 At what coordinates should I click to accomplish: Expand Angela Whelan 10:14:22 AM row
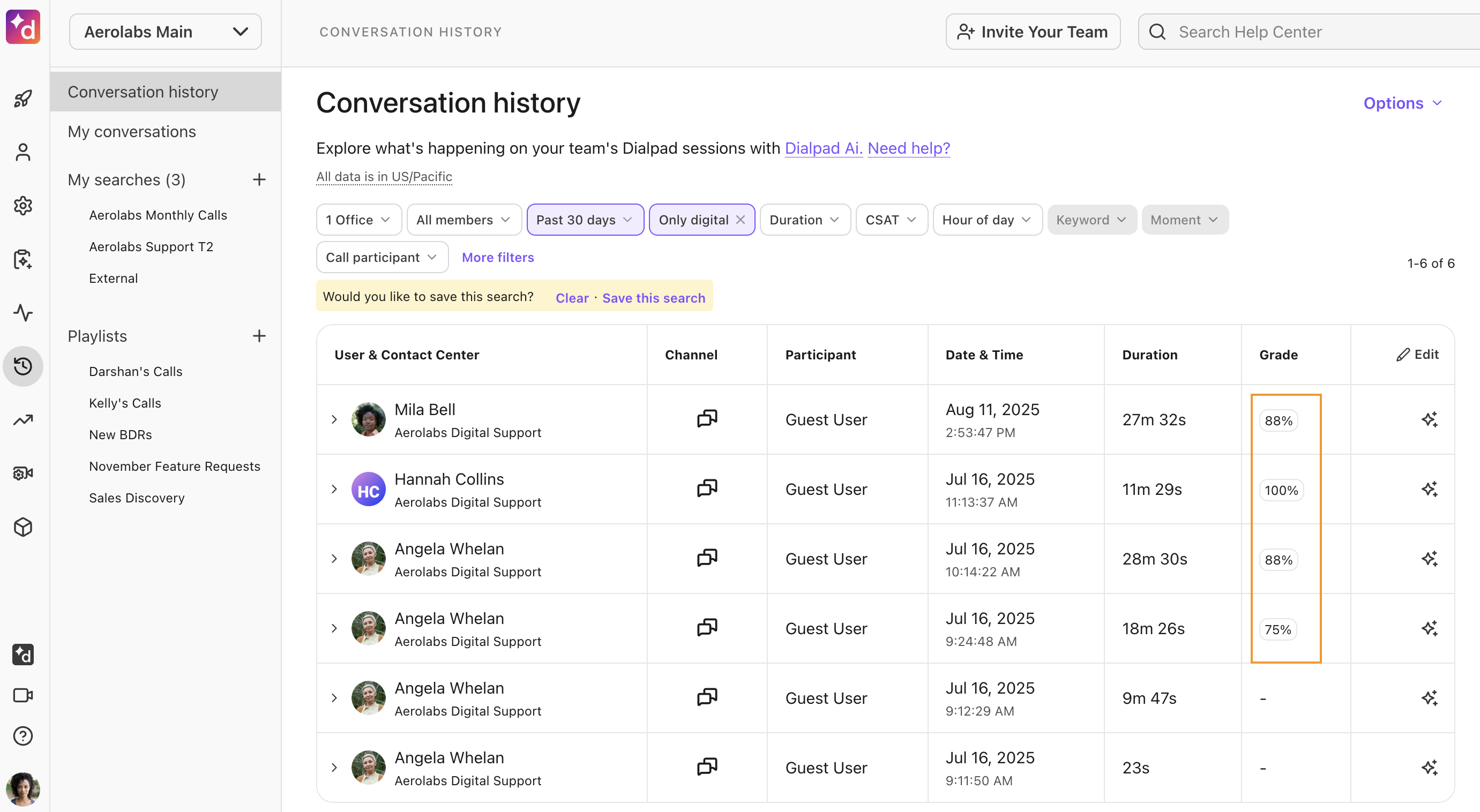(x=334, y=559)
